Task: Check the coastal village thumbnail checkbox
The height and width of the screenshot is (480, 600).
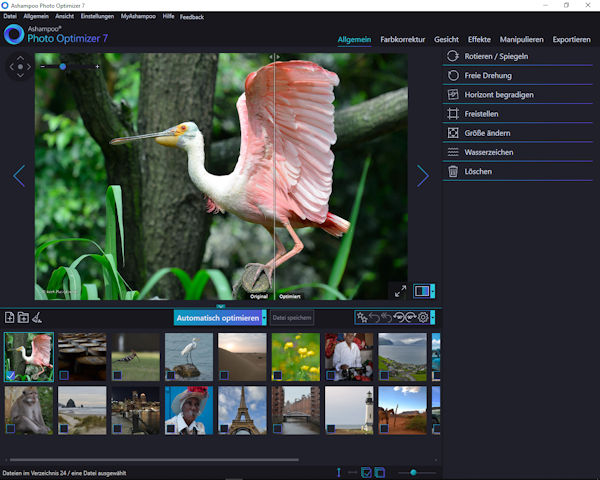Action: pos(384,375)
